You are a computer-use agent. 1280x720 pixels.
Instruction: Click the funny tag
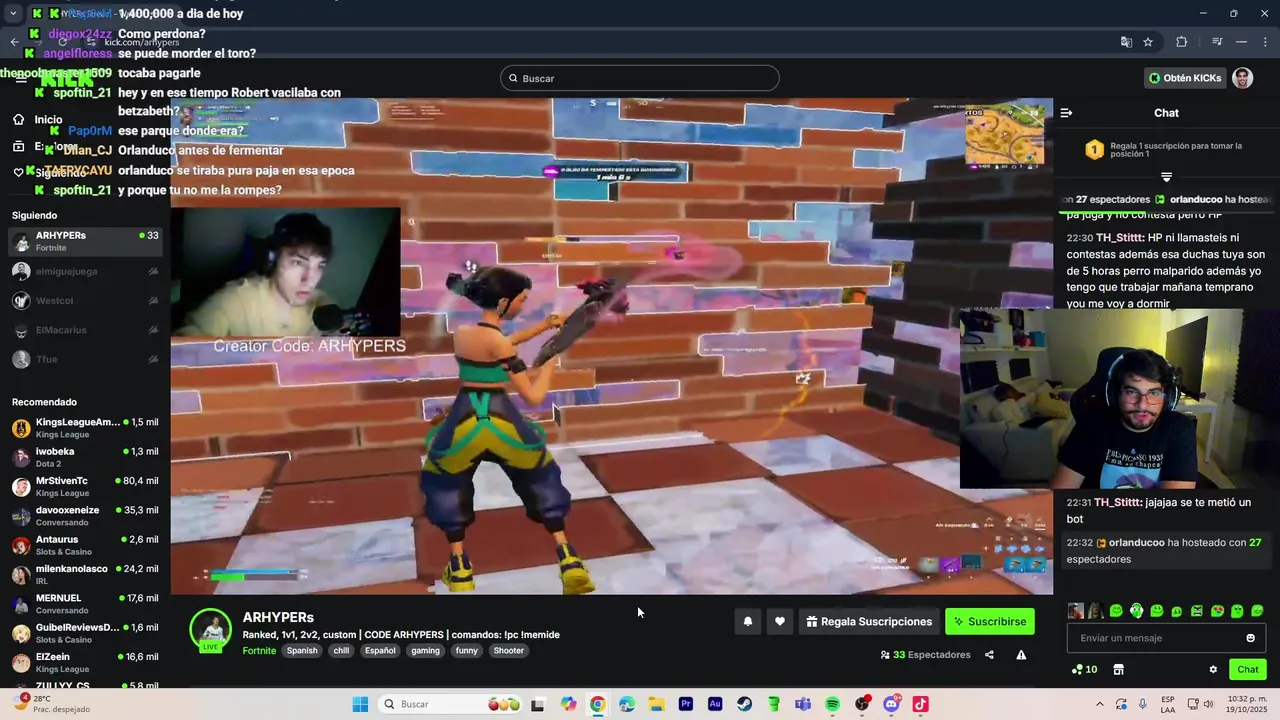[x=466, y=650]
